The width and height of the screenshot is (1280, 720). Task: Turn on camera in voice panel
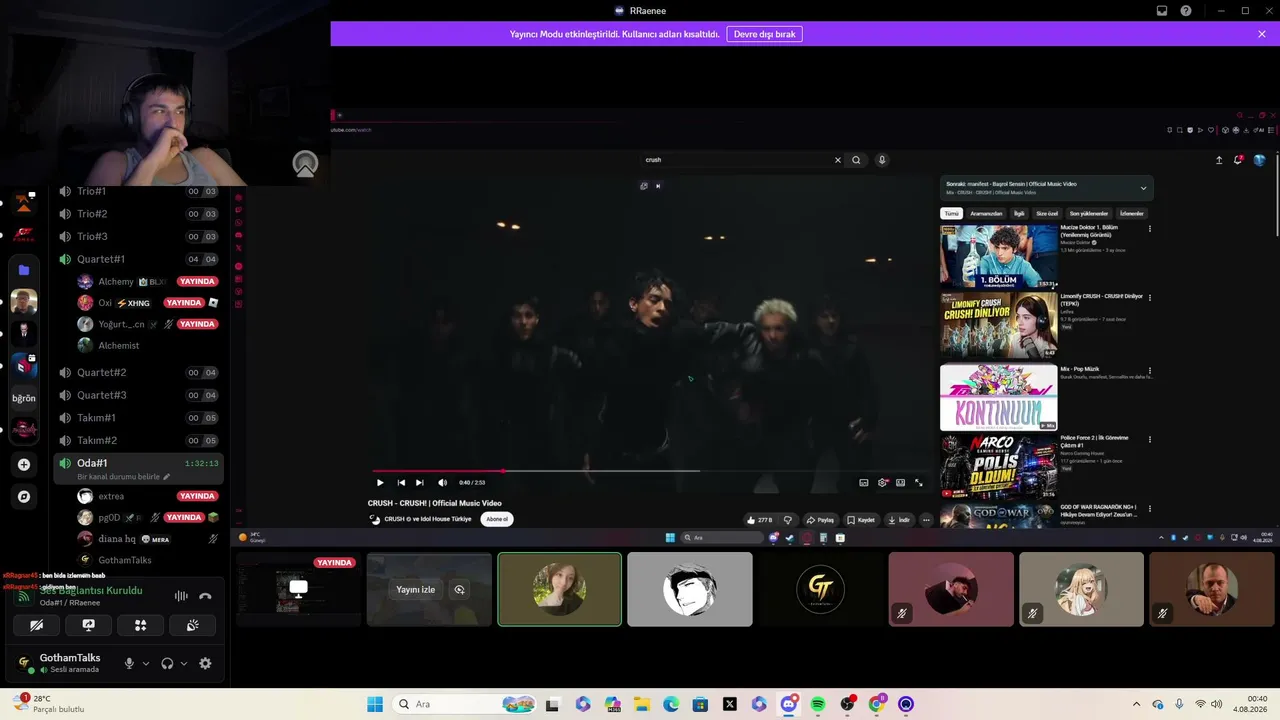coord(37,625)
